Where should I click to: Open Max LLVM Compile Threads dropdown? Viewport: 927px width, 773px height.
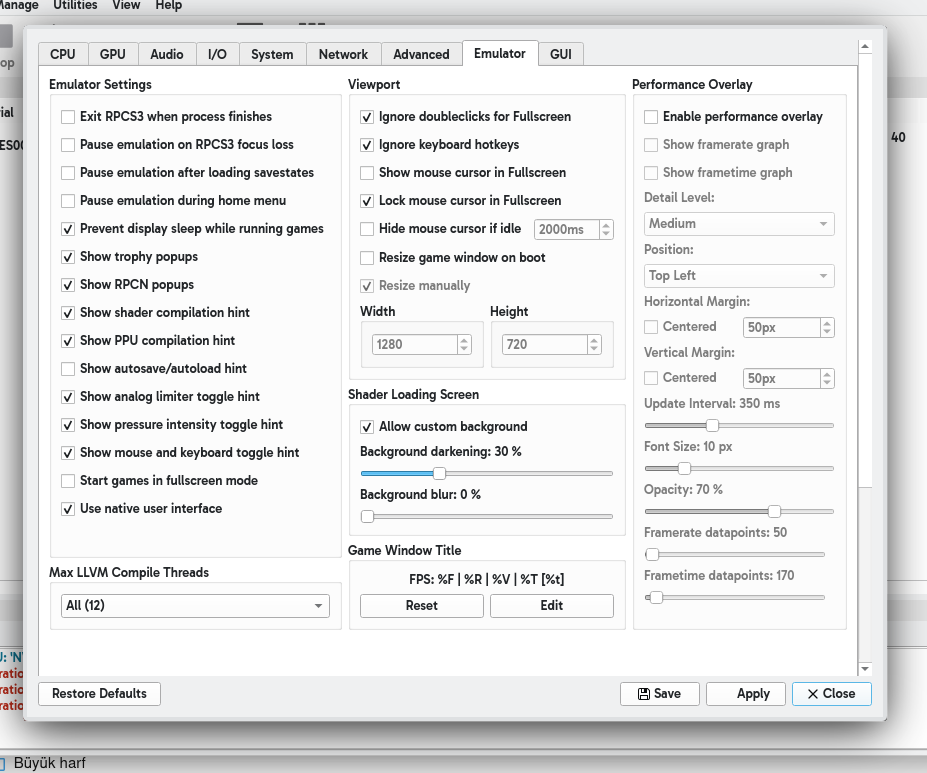click(x=195, y=606)
